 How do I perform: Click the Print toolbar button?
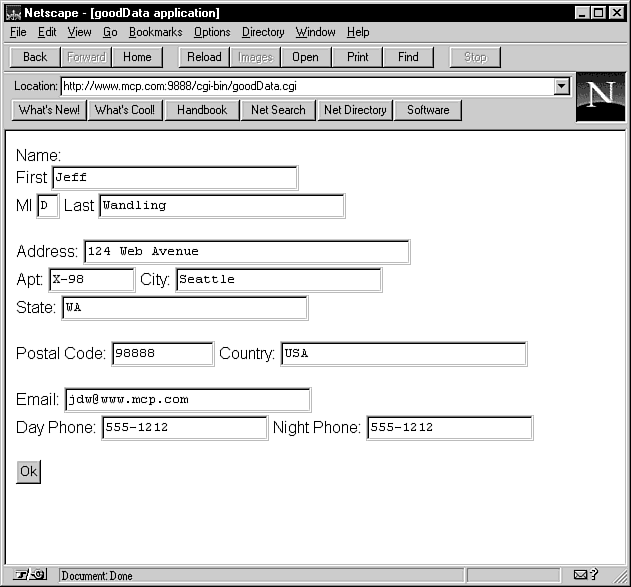(x=357, y=57)
